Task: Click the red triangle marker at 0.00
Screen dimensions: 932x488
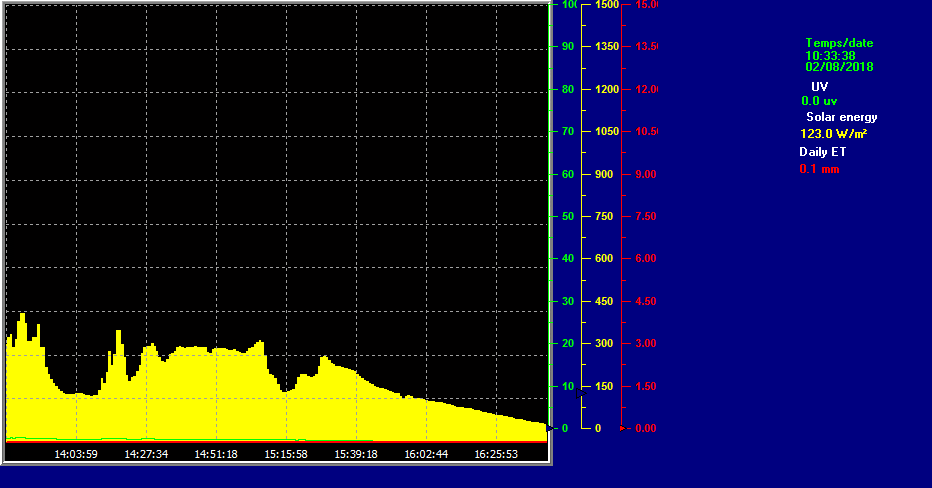Action: pyautogui.click(x=623, y=428)
